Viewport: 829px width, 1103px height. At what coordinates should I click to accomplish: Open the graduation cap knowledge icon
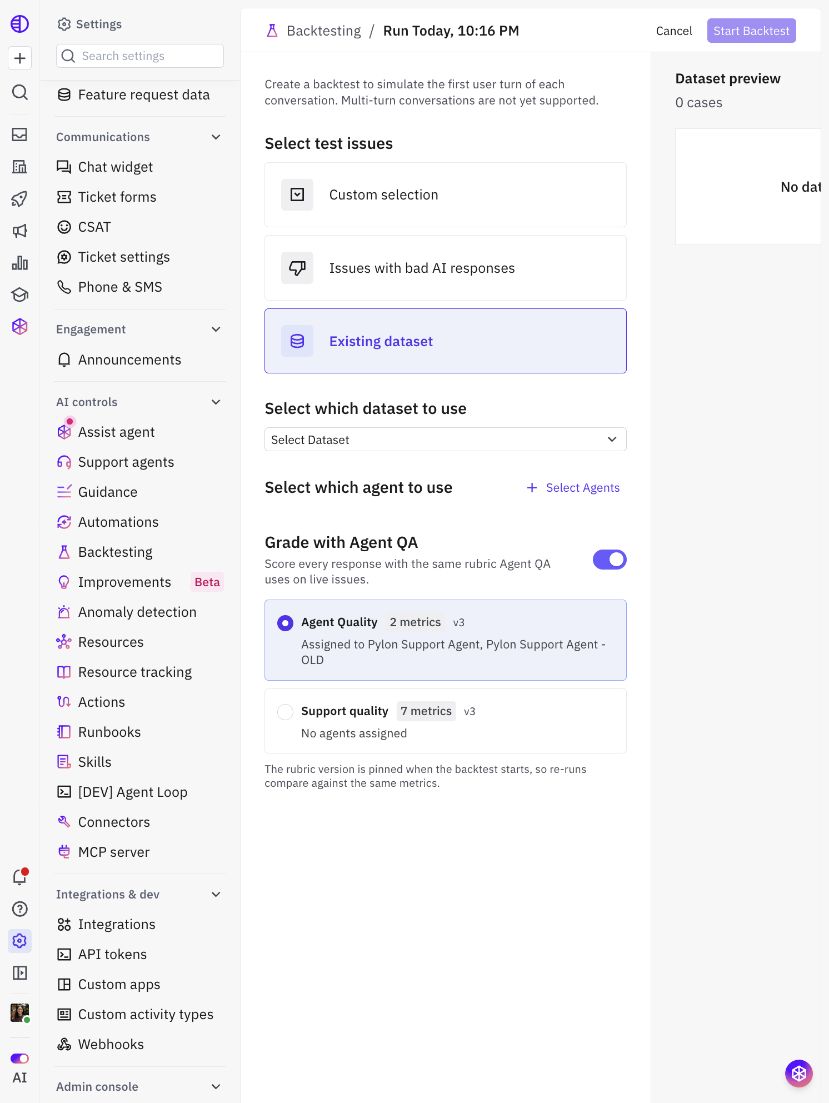click(x=20, y=294)
